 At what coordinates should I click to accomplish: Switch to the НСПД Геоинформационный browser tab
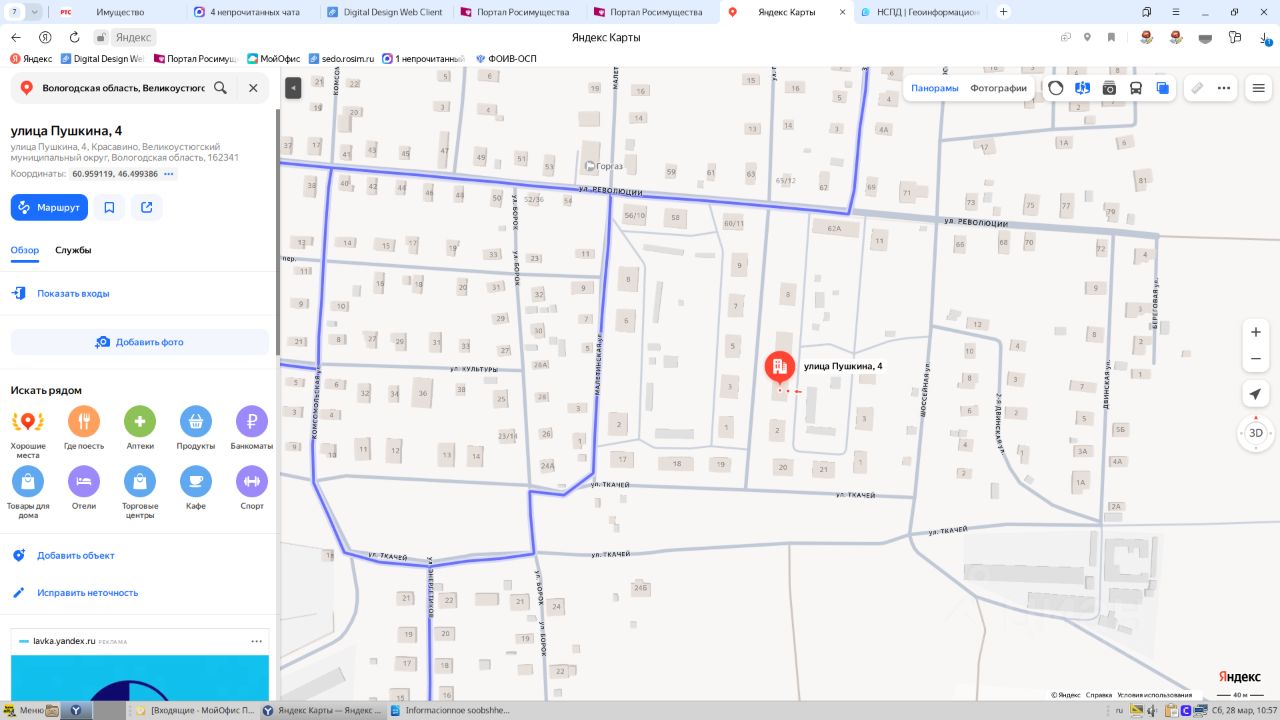[x=921, y=12]
